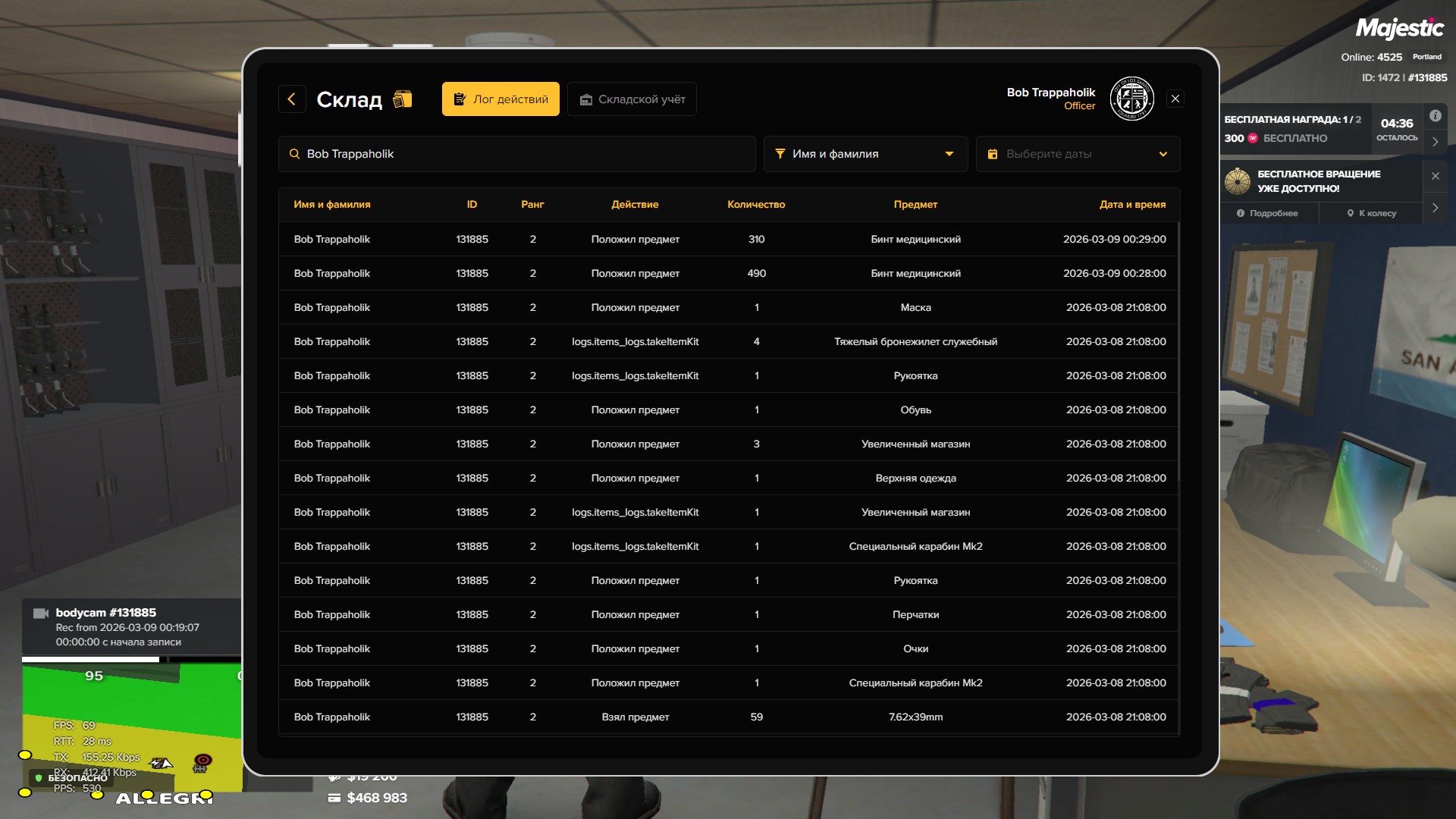Expand the free spin panel arrow
This screenshot has width=1456, height=819.
point(1435,208)
